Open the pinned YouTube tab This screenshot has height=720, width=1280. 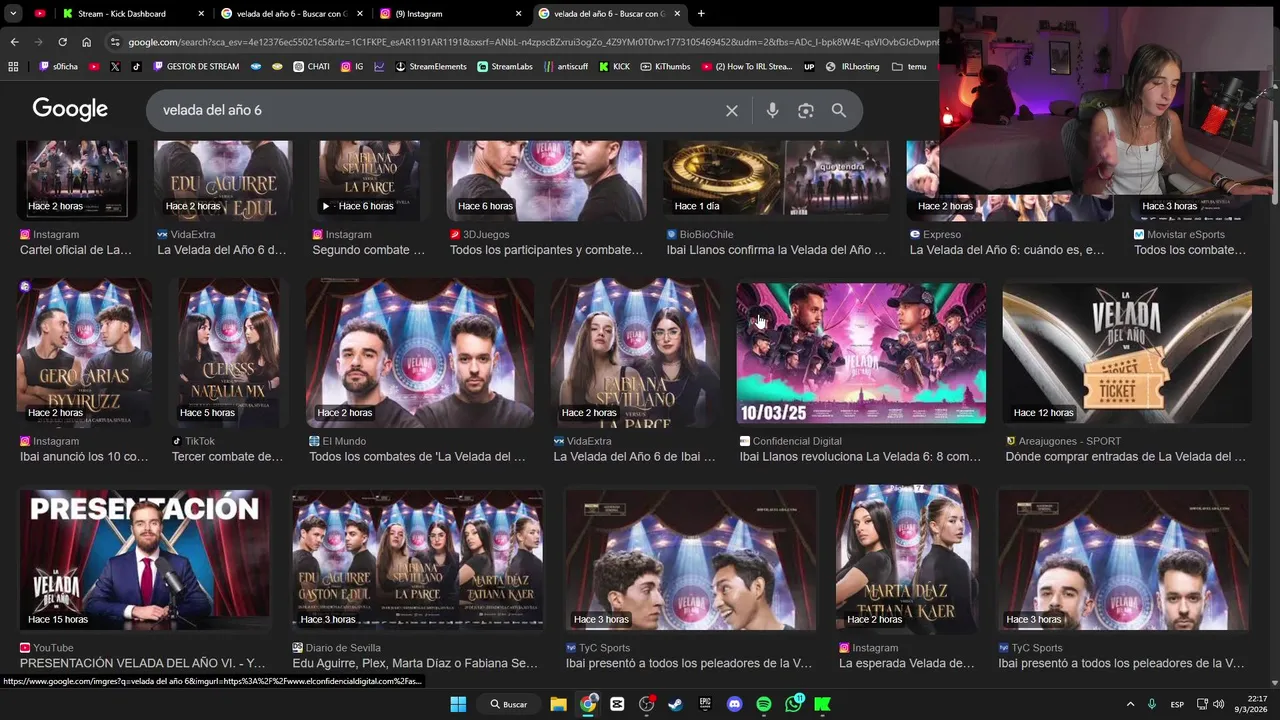click(x=40, y=14)
